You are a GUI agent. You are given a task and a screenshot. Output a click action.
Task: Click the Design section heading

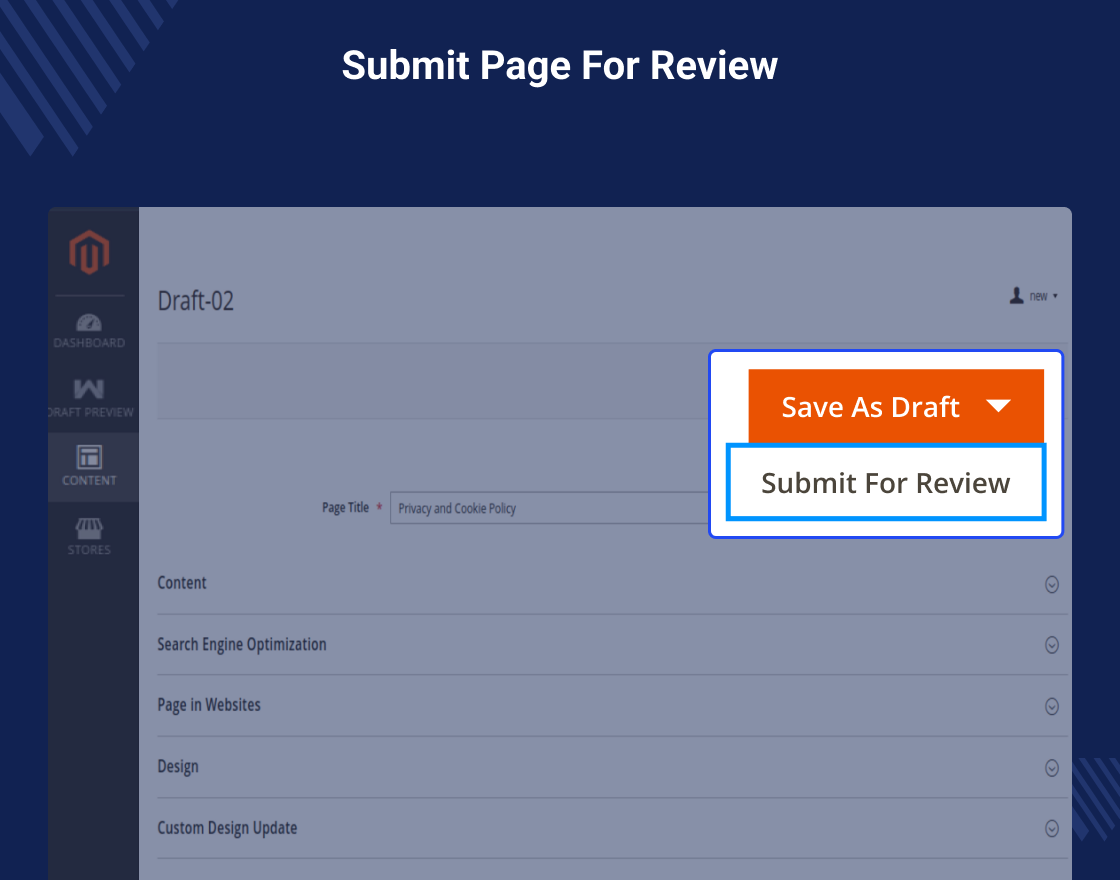(x=178, y=766)
